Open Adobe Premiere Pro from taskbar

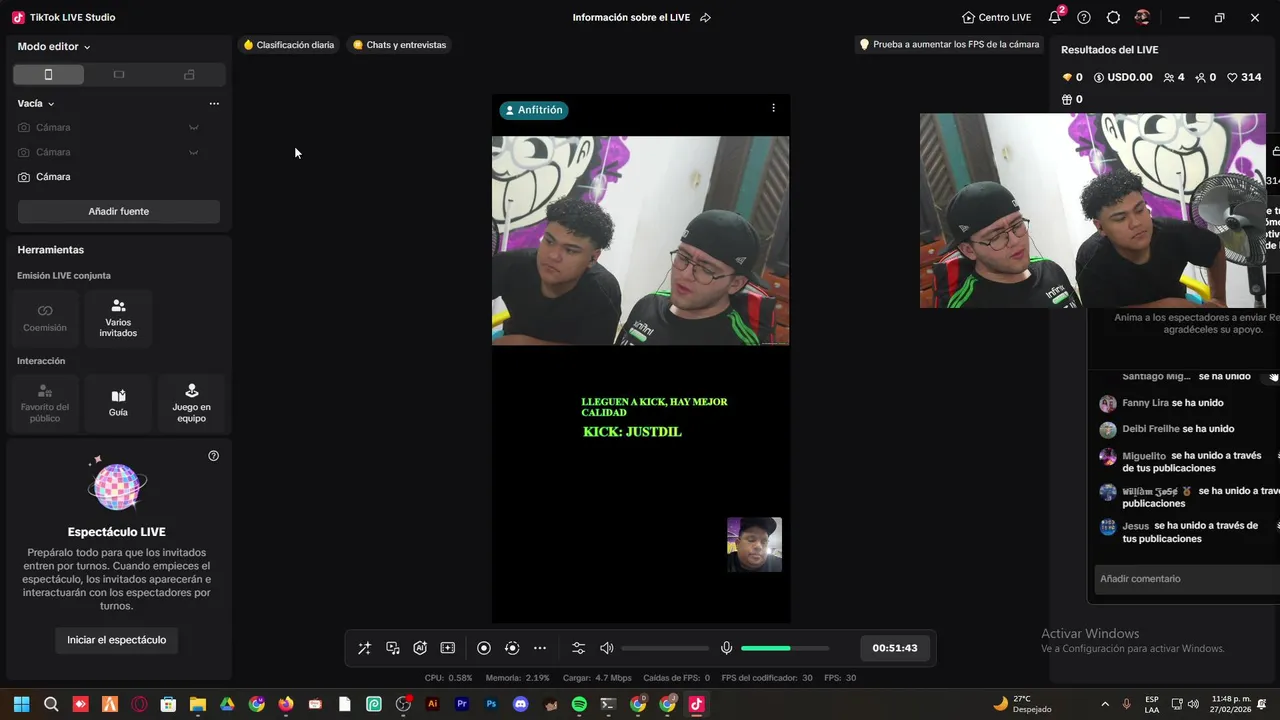462,704
